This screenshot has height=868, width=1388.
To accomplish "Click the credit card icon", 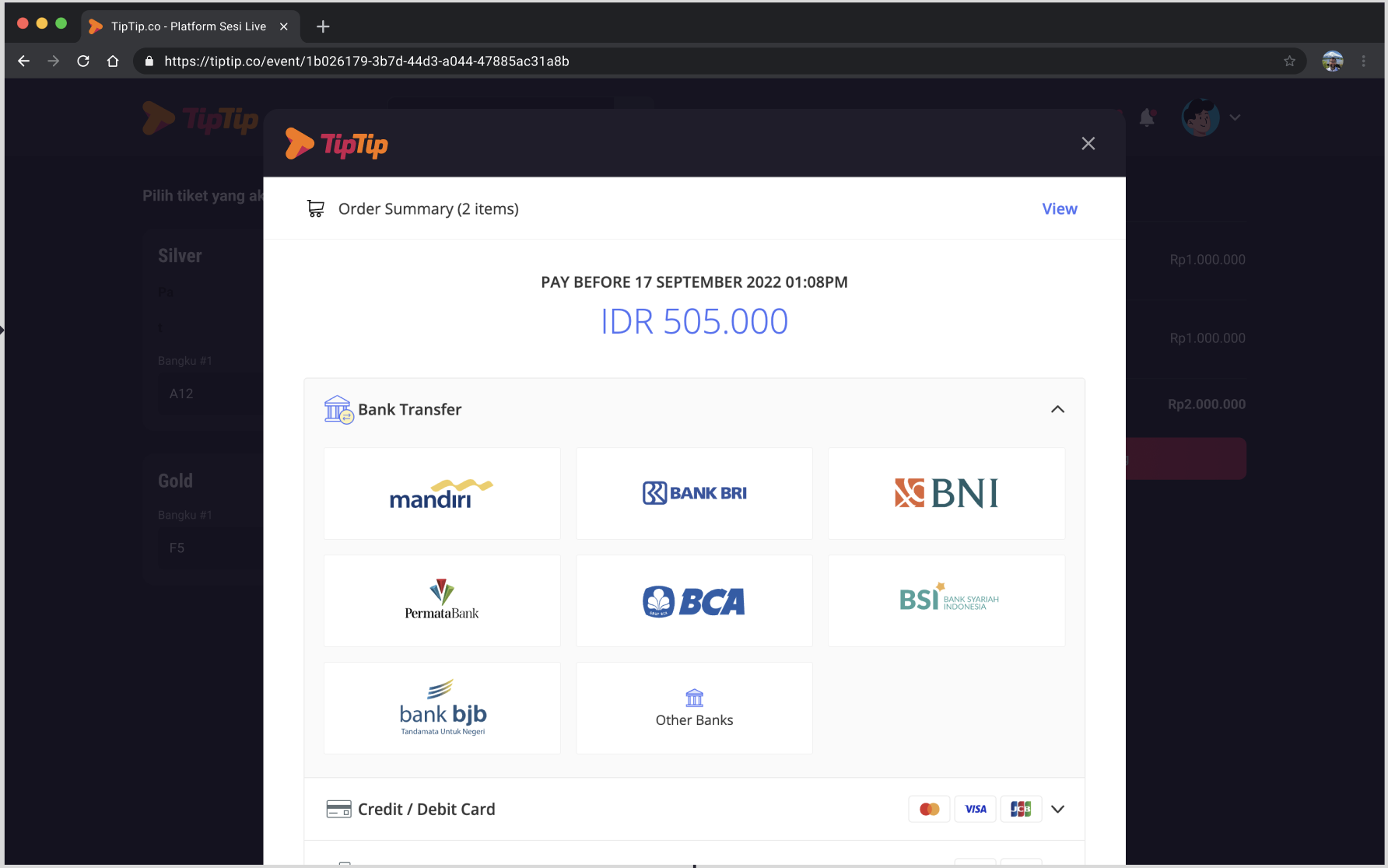I will tap(338, 809).
